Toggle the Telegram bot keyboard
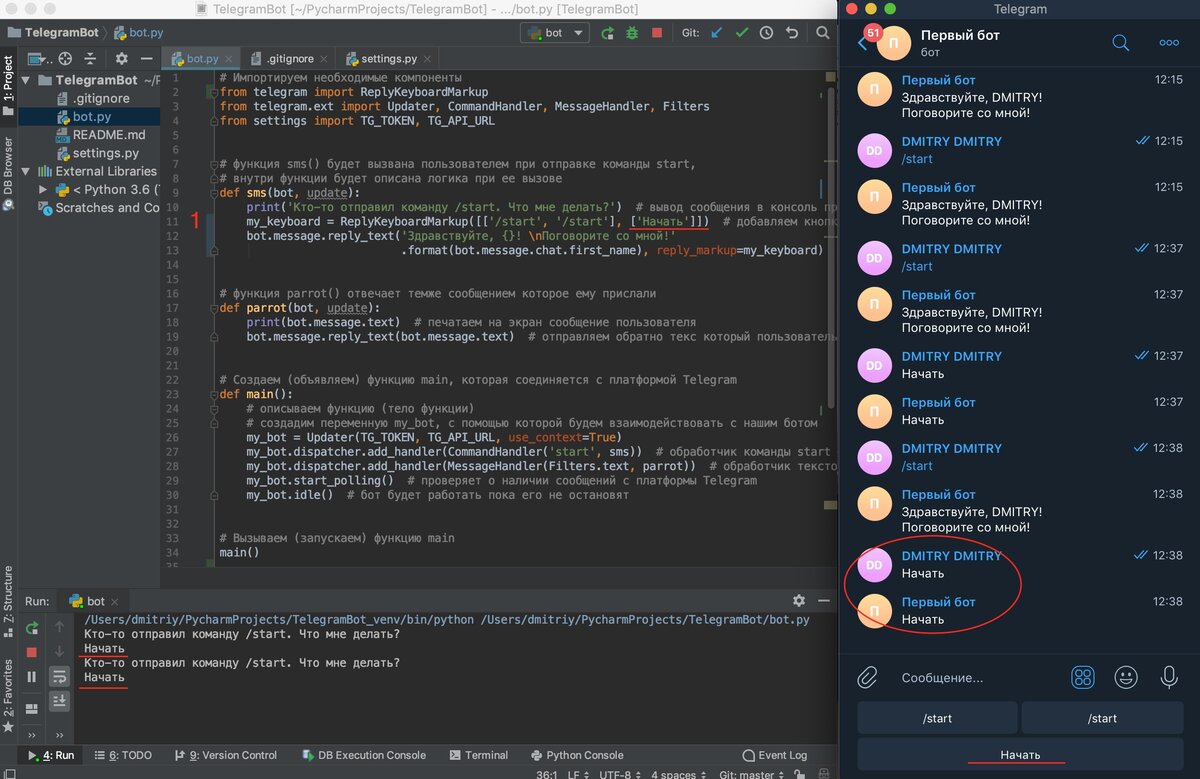Viewport: 1200px width, 779px height. (x=1082, y=677)
